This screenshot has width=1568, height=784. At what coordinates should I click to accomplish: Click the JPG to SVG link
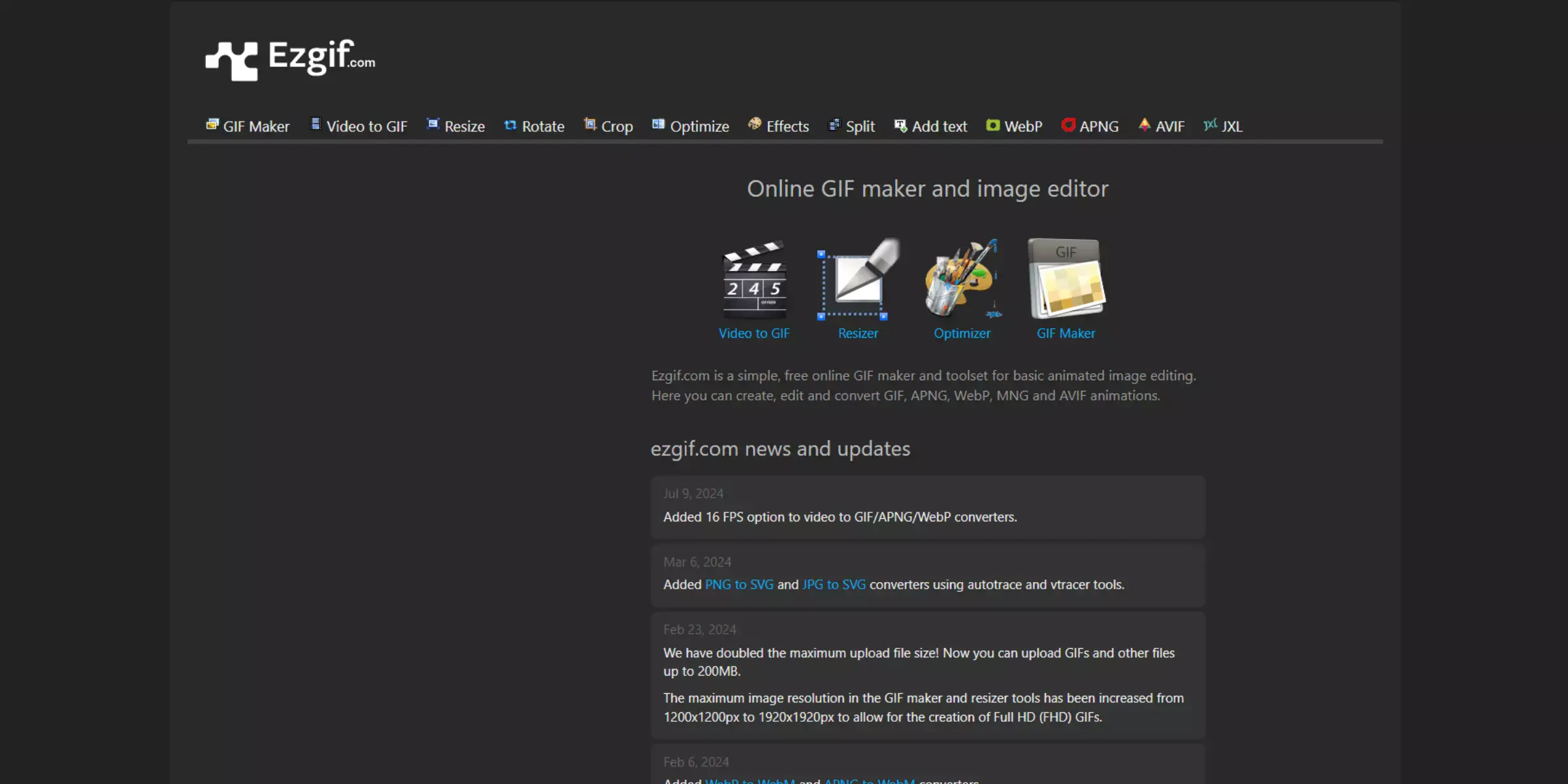(x=834, y=583)
